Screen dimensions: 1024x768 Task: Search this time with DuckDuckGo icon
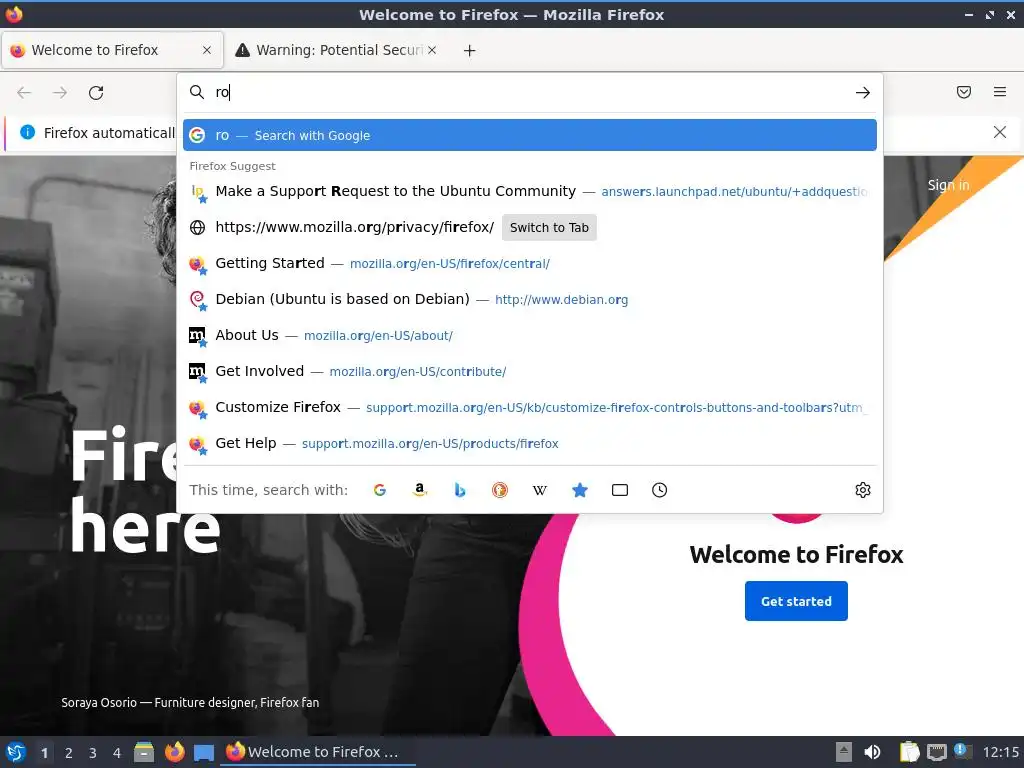pyautogui.click(x=500, y=490)
